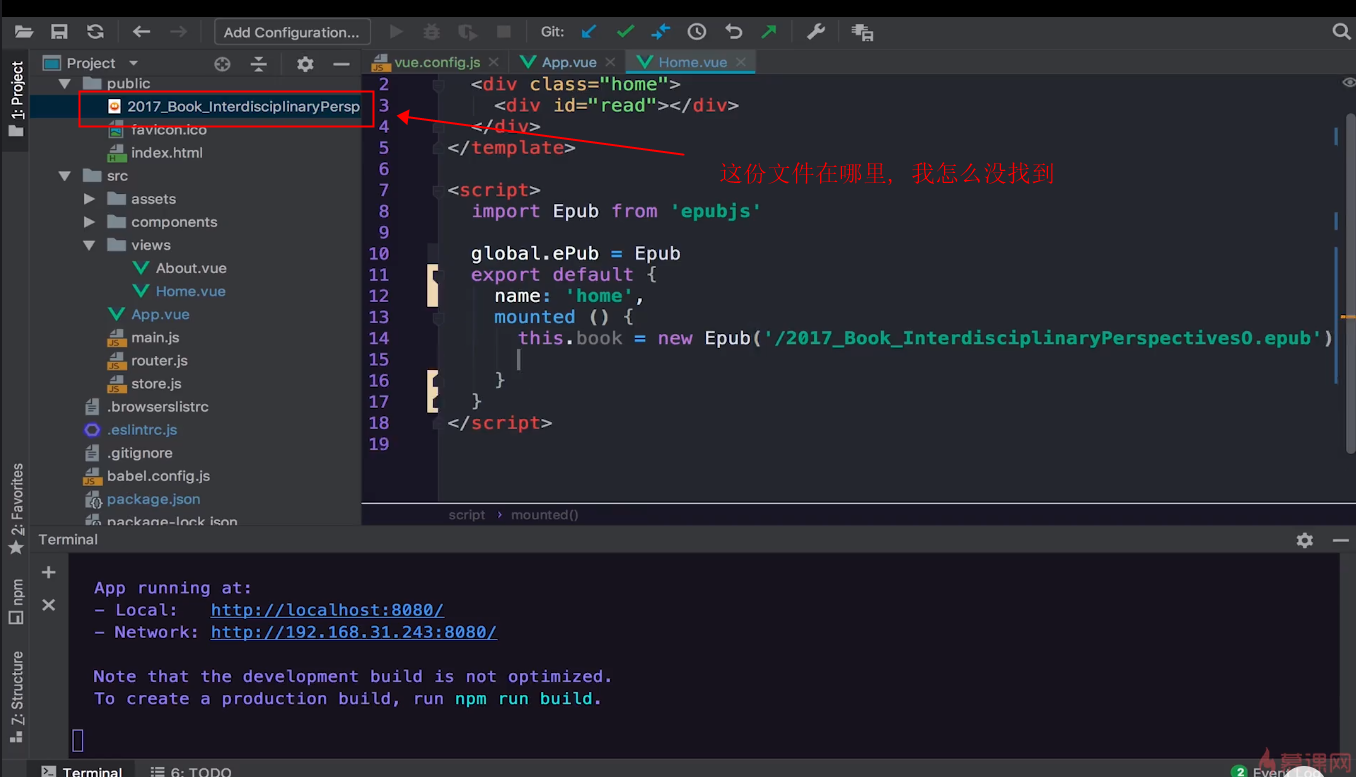Open the http://localhost:8080/ link

point(327,610)
